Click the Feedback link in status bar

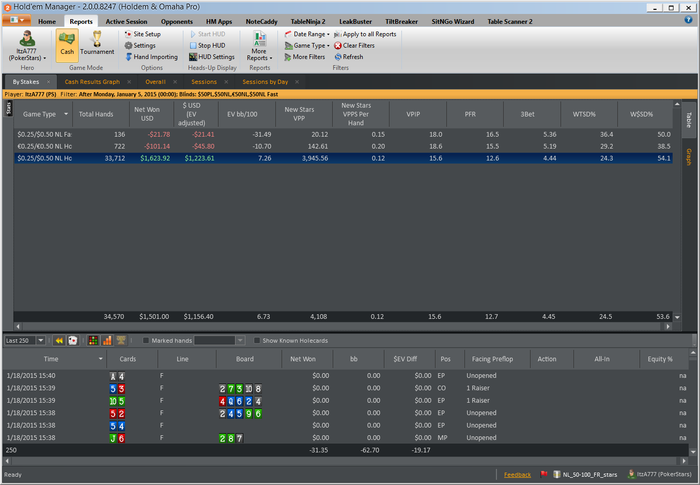[x=517, y=475]
